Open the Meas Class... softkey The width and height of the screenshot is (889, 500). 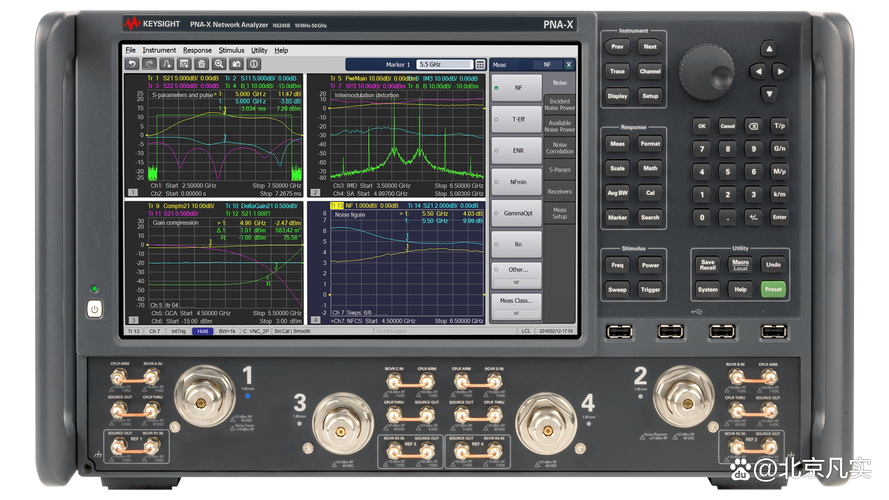[517, 306]
